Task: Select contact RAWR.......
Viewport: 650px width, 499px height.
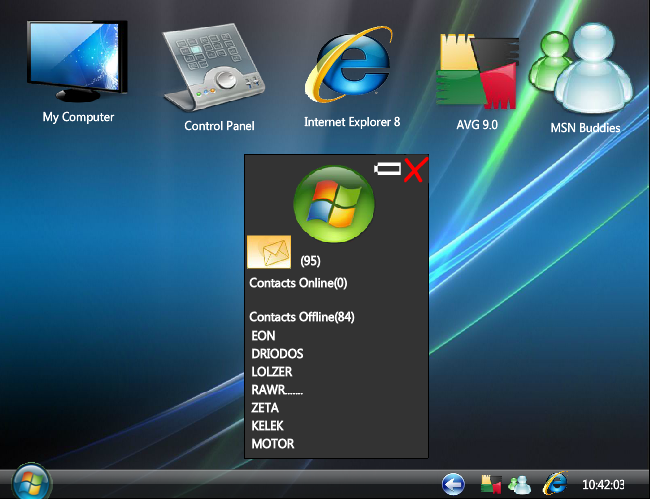Action: coord(277,390)
